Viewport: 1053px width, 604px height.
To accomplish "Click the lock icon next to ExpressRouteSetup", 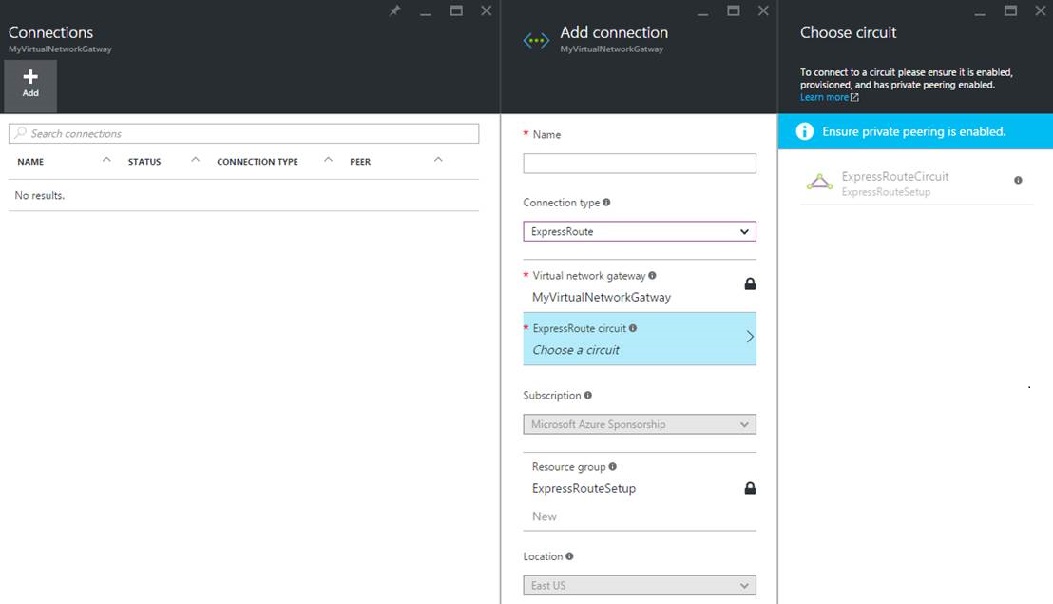I will click(x=750, y=488).
